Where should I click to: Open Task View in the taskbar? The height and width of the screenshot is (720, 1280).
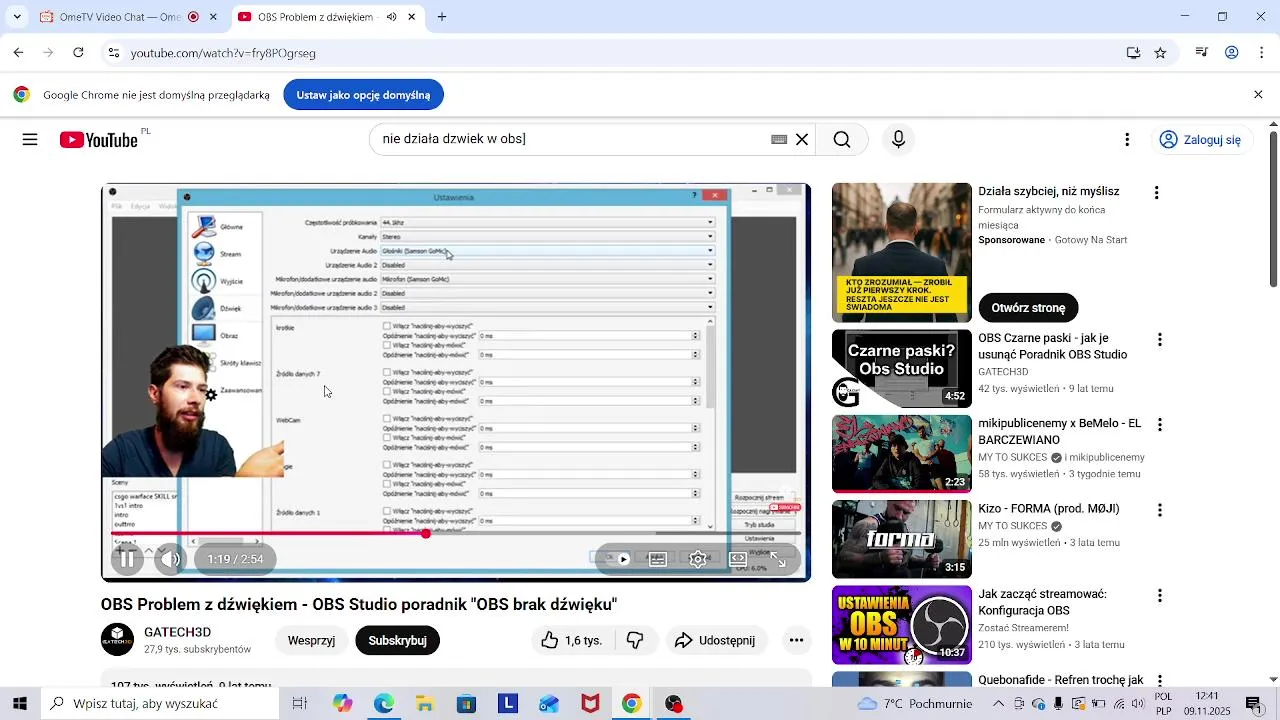tap(299, 704)
